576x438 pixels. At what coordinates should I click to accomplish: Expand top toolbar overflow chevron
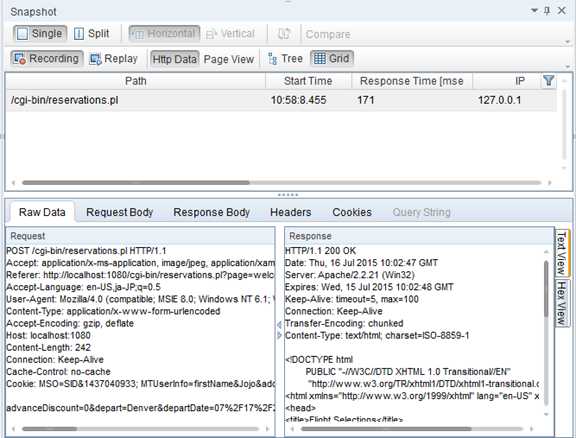point(568,42)
